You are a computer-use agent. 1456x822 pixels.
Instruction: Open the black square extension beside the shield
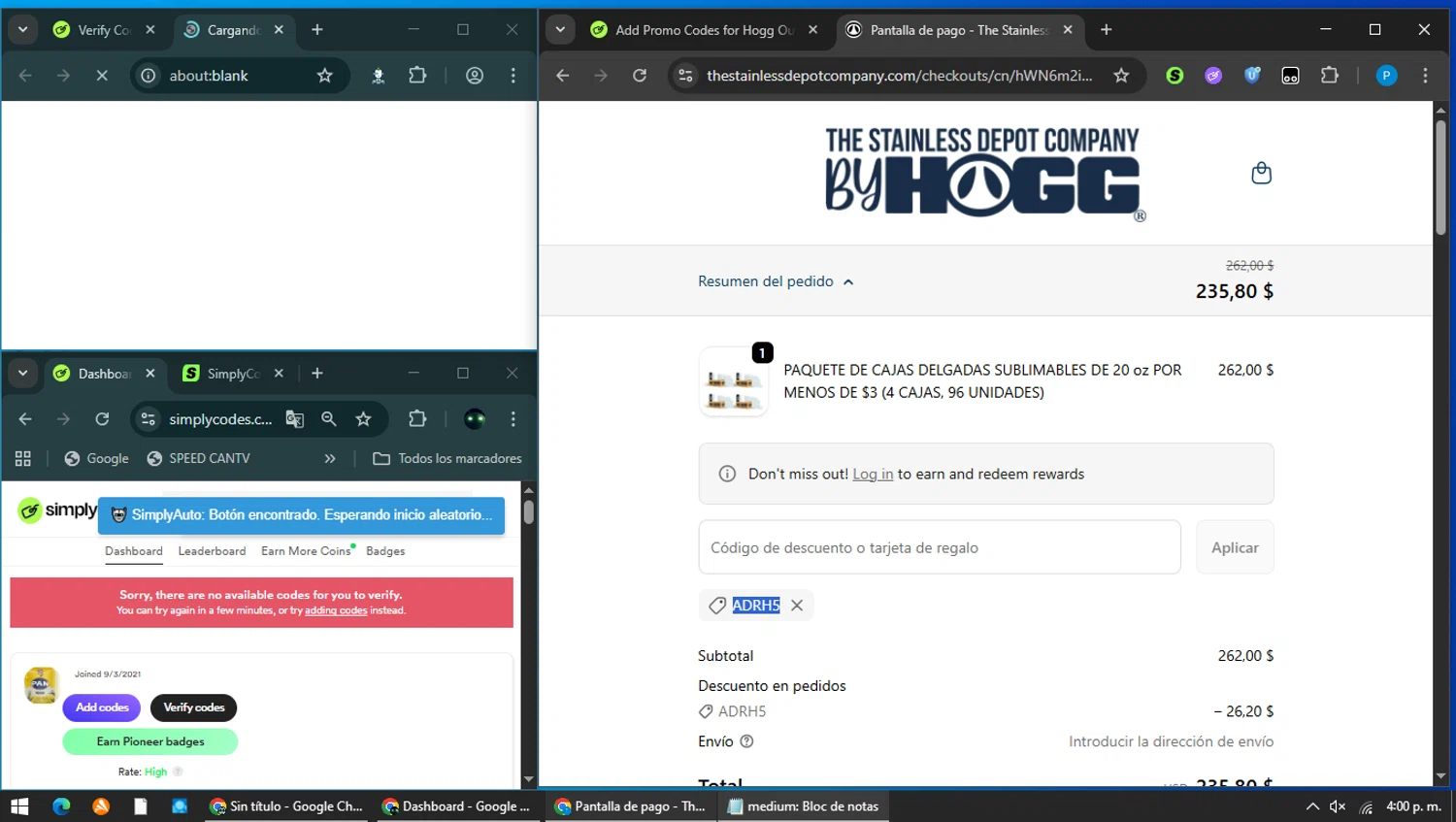[1290, 76]
